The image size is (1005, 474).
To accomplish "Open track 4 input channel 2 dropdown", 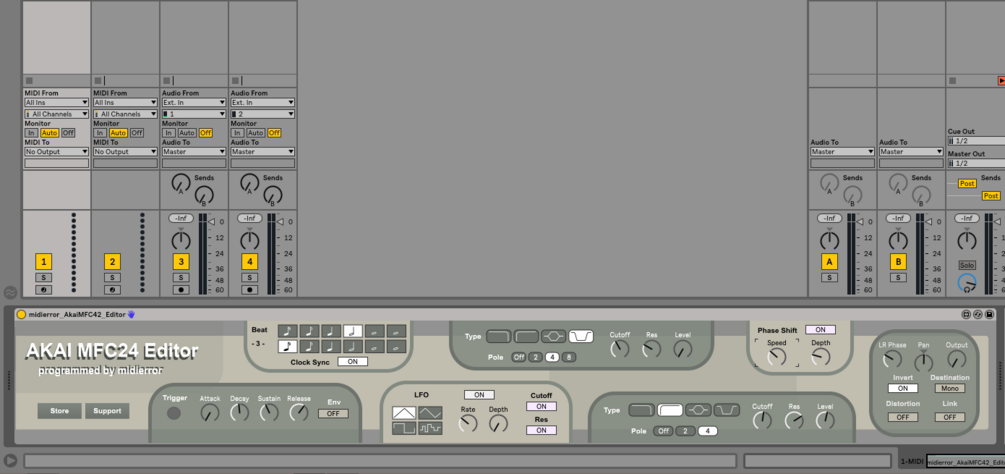I will click(262, 114).
